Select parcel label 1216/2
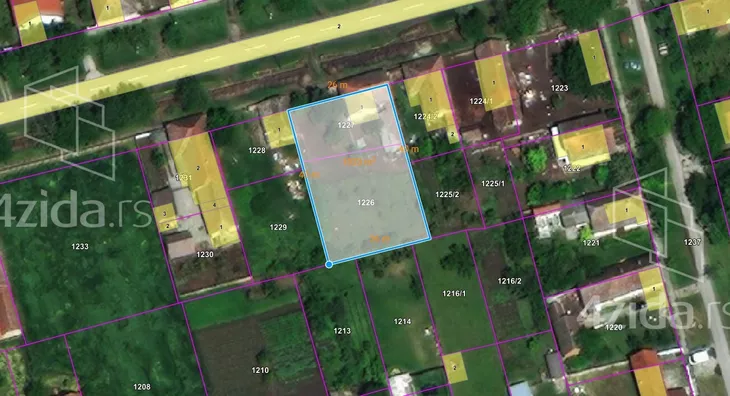Image resolution: width=730 pixels, height=396 pixels. click(x=510, y=281)
